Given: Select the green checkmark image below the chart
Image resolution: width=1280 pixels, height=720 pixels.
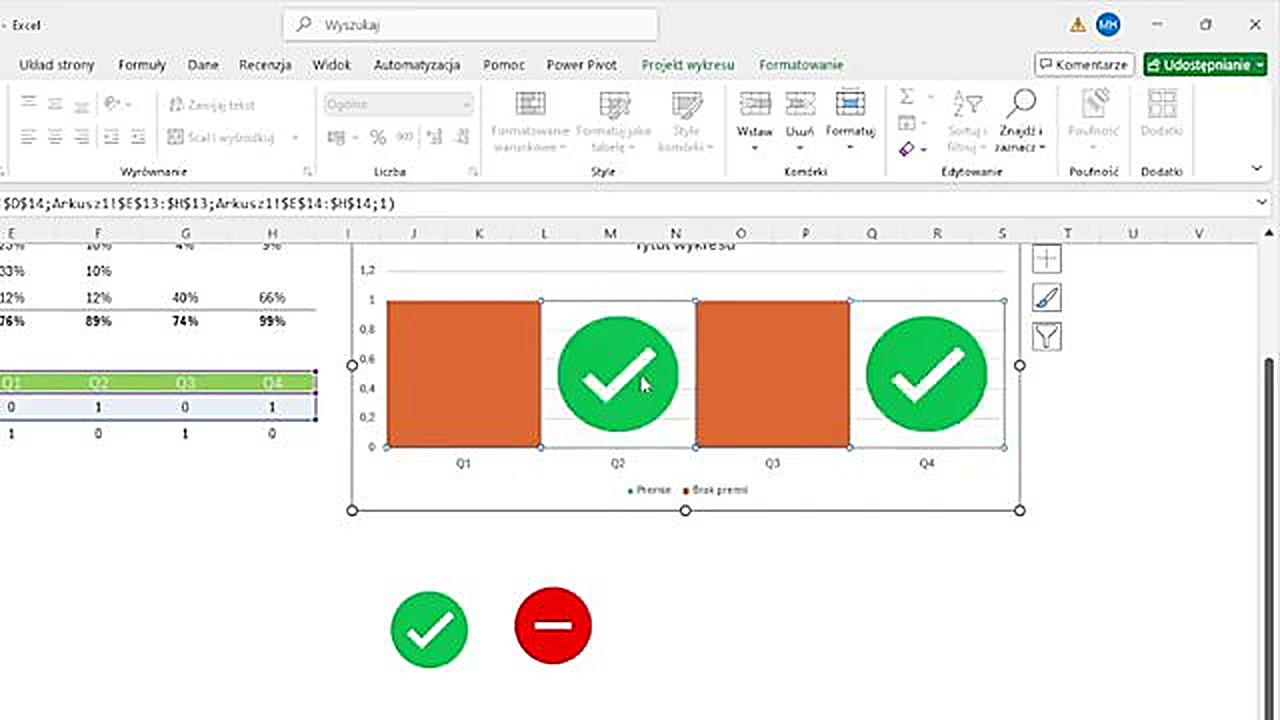Looking at the screenshot, I should 429,629.
